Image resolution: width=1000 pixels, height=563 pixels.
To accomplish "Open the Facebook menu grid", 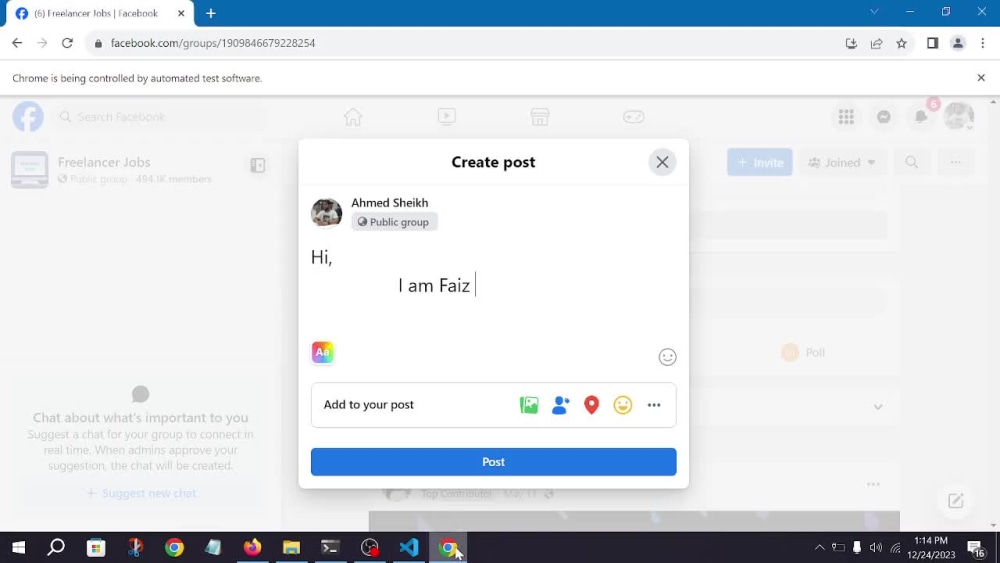I will (x=846, y=117).
